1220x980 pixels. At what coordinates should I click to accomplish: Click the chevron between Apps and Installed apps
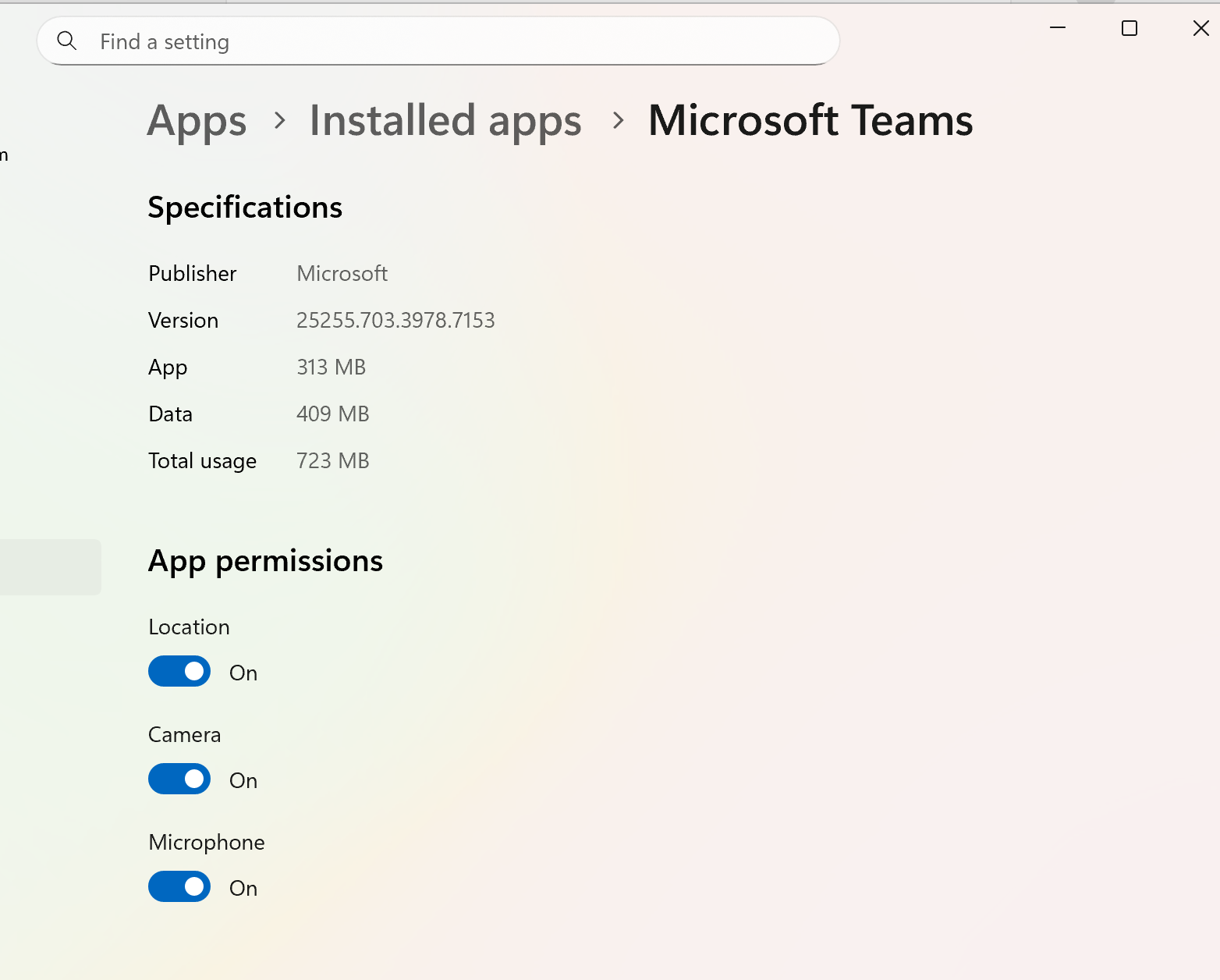[x=279, y=121]
